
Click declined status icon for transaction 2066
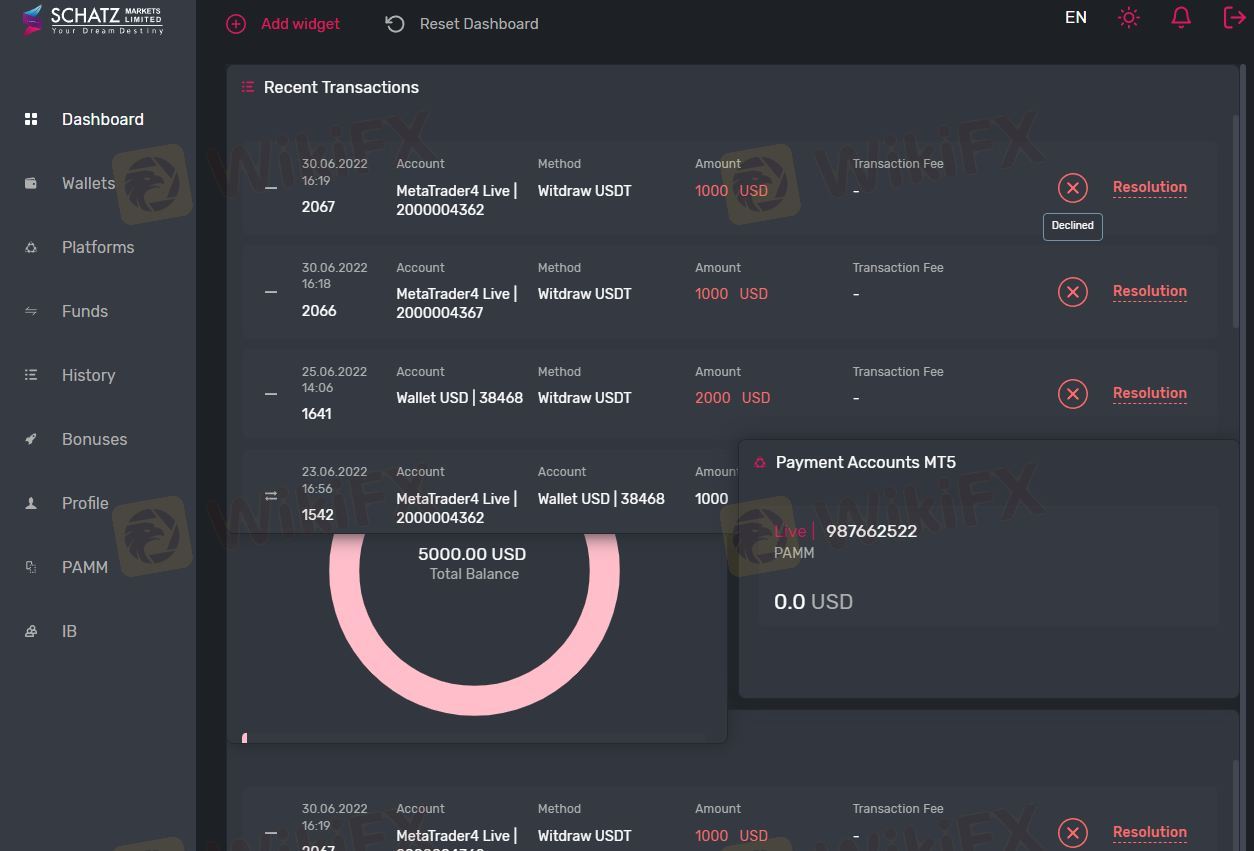[1072, 291]
